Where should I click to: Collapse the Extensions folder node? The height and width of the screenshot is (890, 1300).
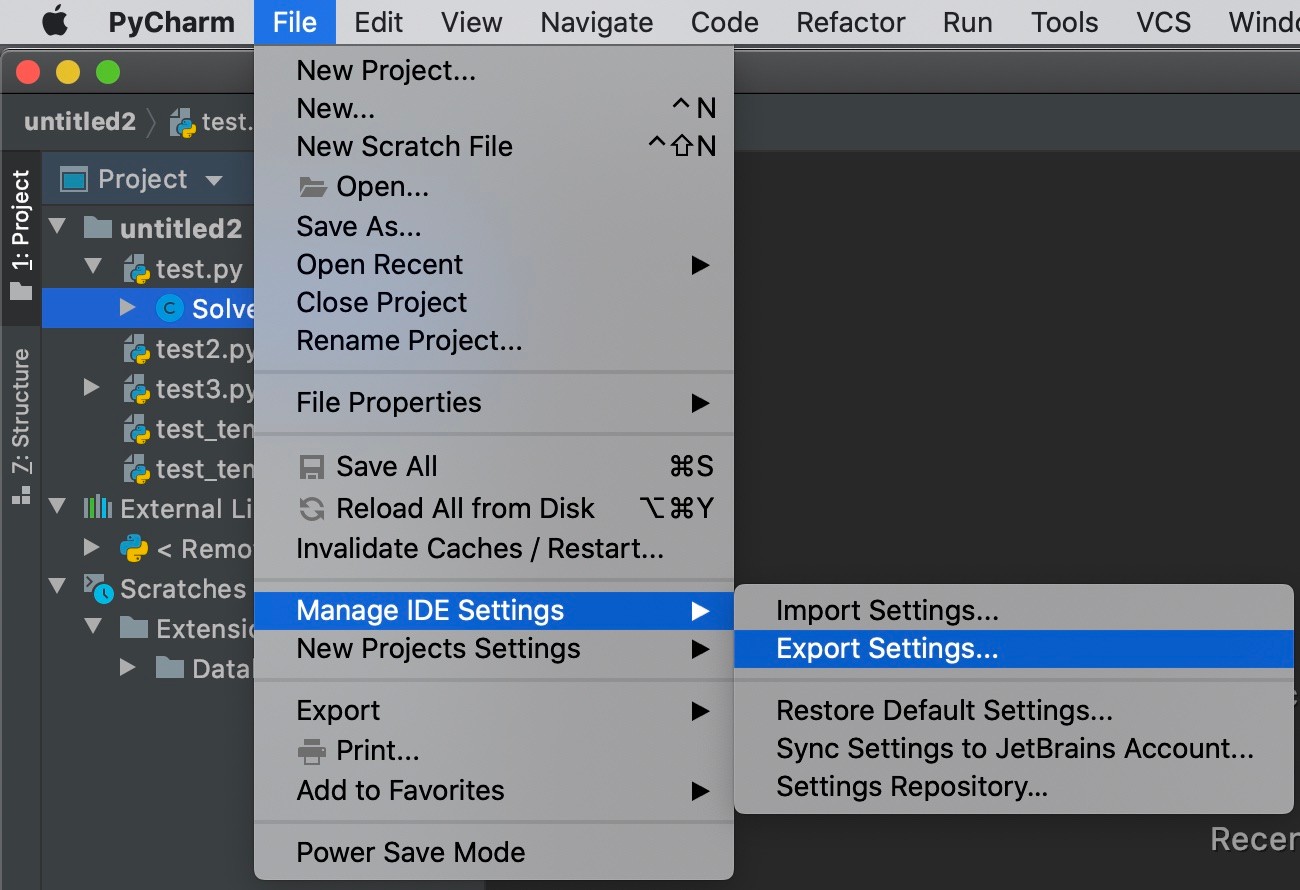pyautogui.click(x=93, y=627)
